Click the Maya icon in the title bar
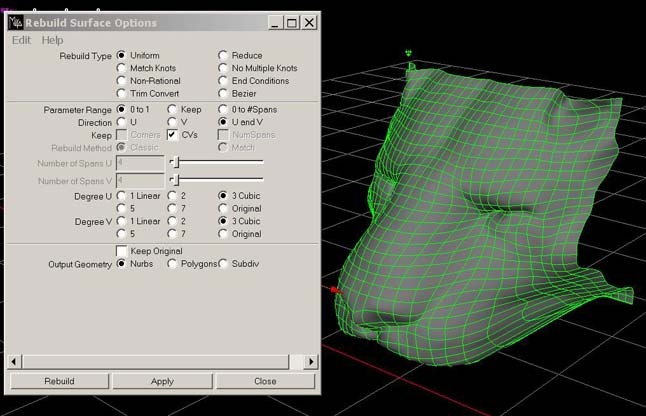Viewport: 646px width, 416px height. [x=16, y=22]
